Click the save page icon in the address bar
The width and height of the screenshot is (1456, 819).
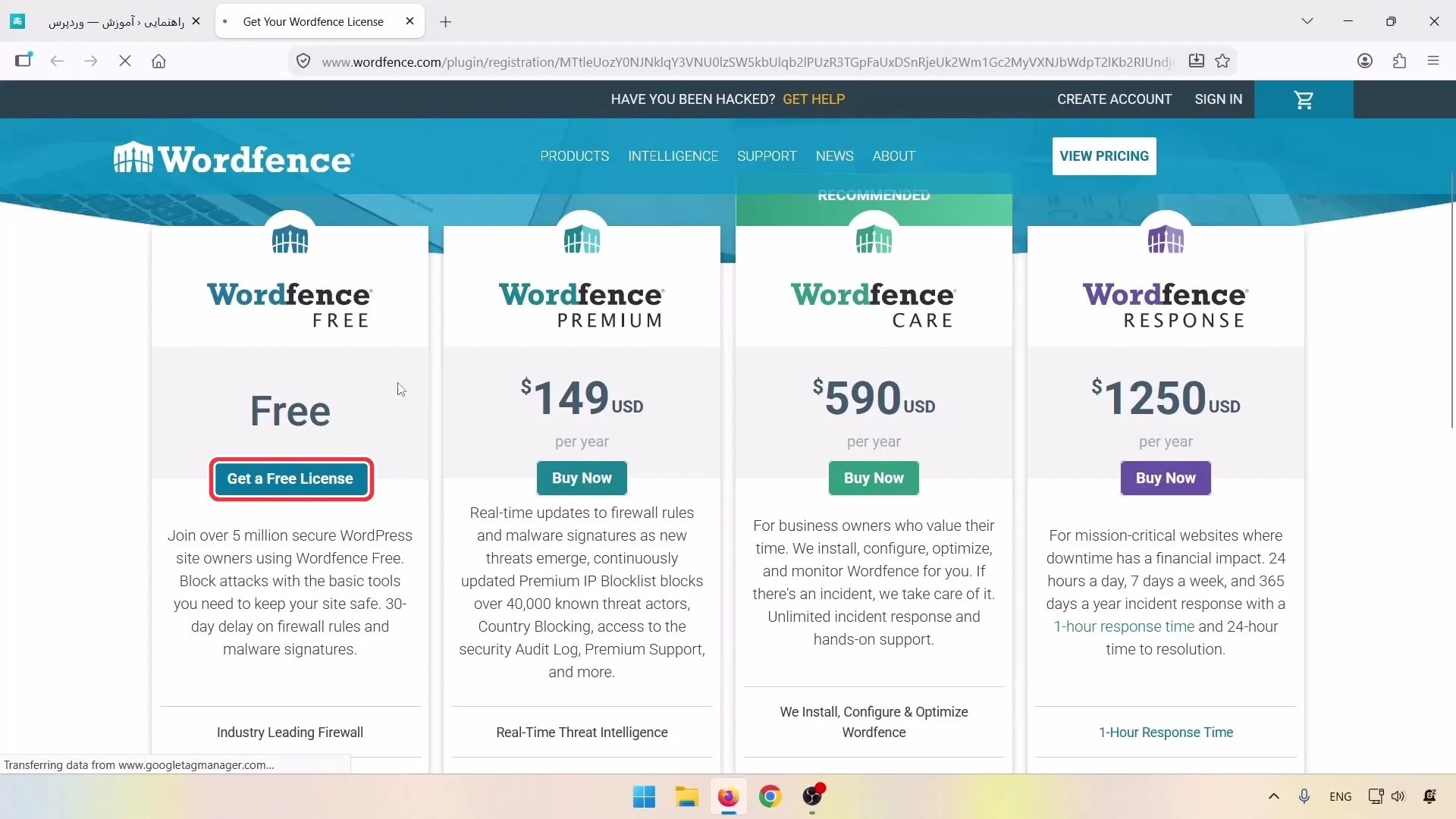click(x=1197, y=61)
